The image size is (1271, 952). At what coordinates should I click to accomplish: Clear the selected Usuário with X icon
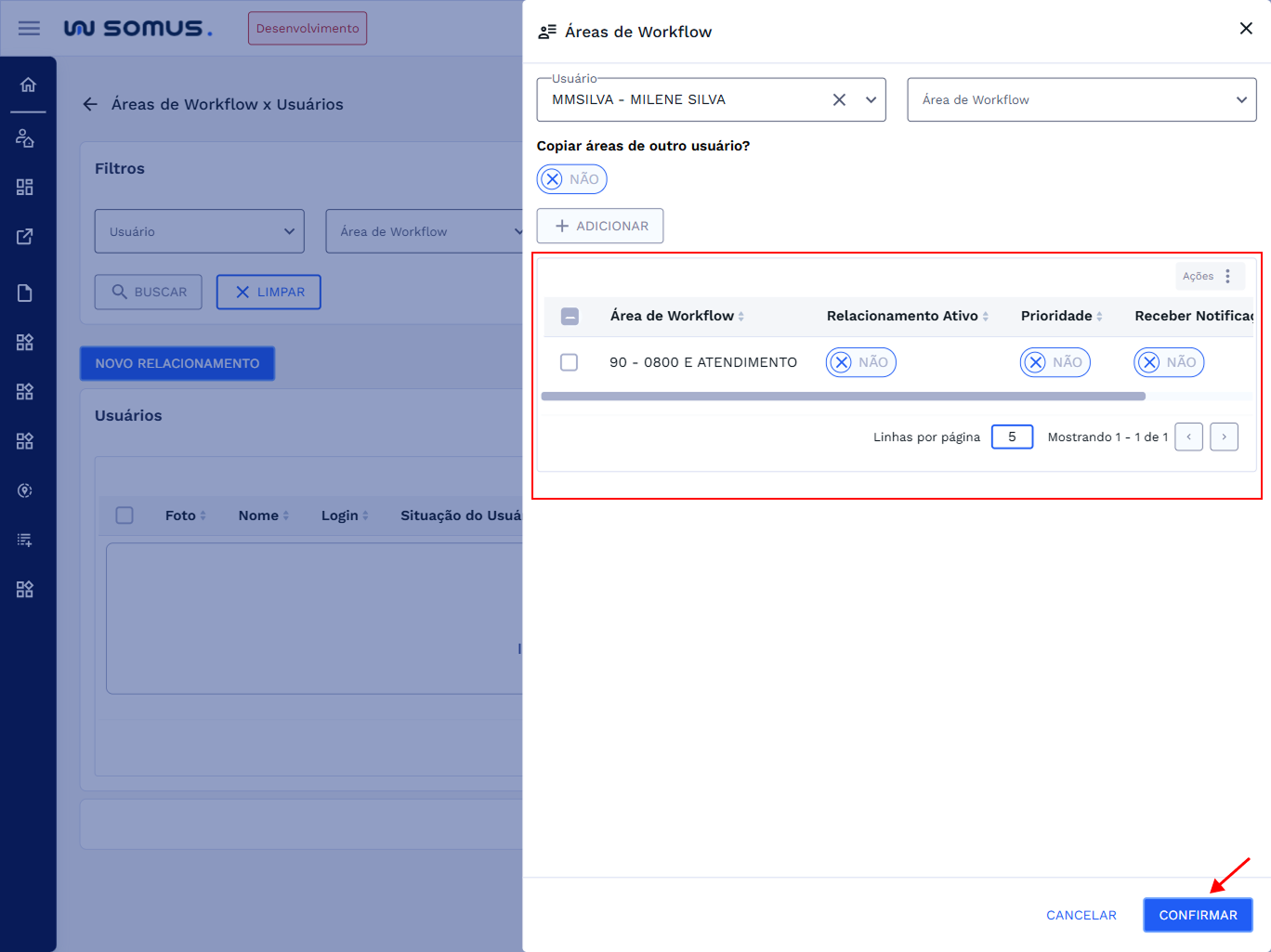tap(839, 99)
